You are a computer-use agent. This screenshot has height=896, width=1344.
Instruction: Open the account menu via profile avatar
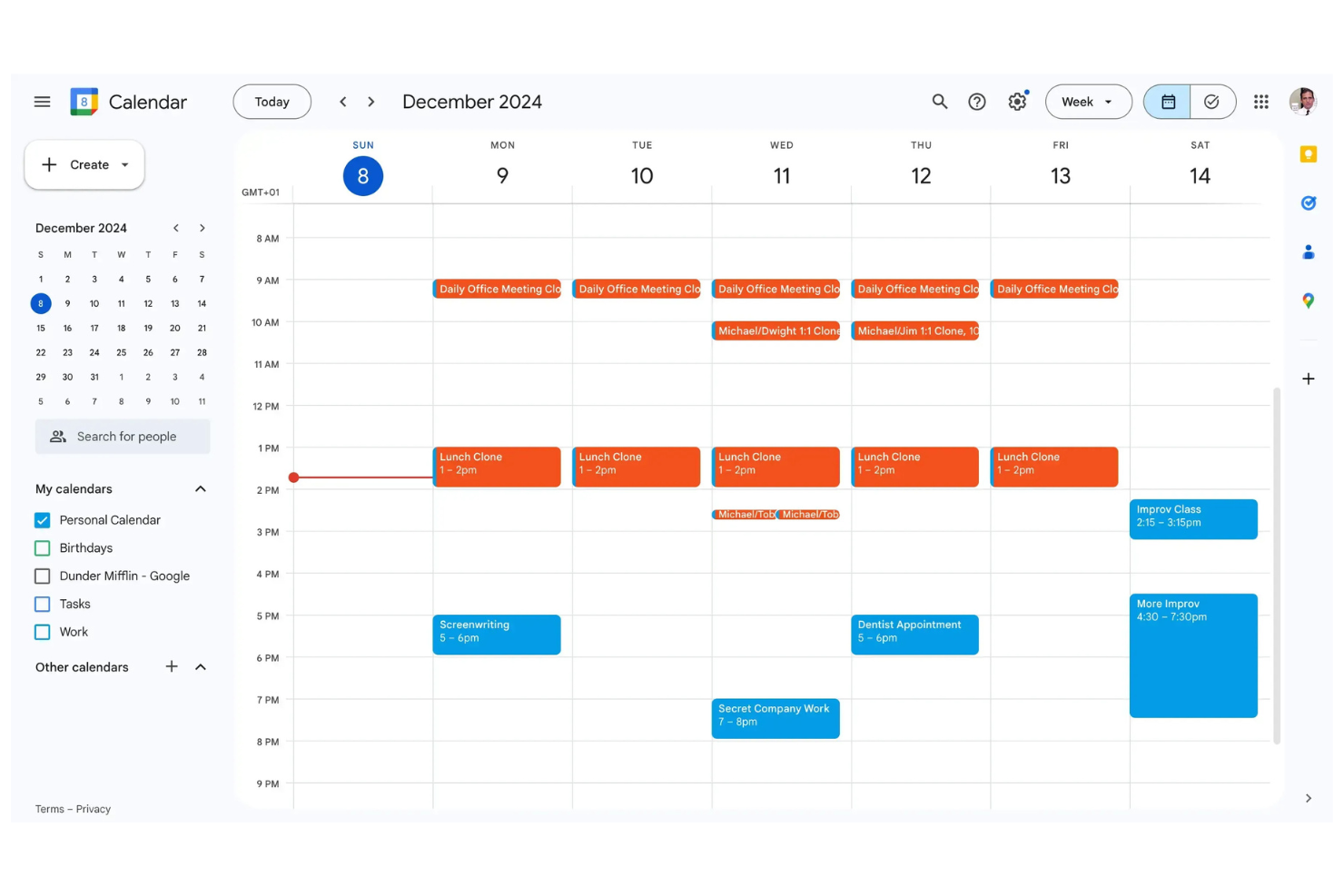(1303, 102)
